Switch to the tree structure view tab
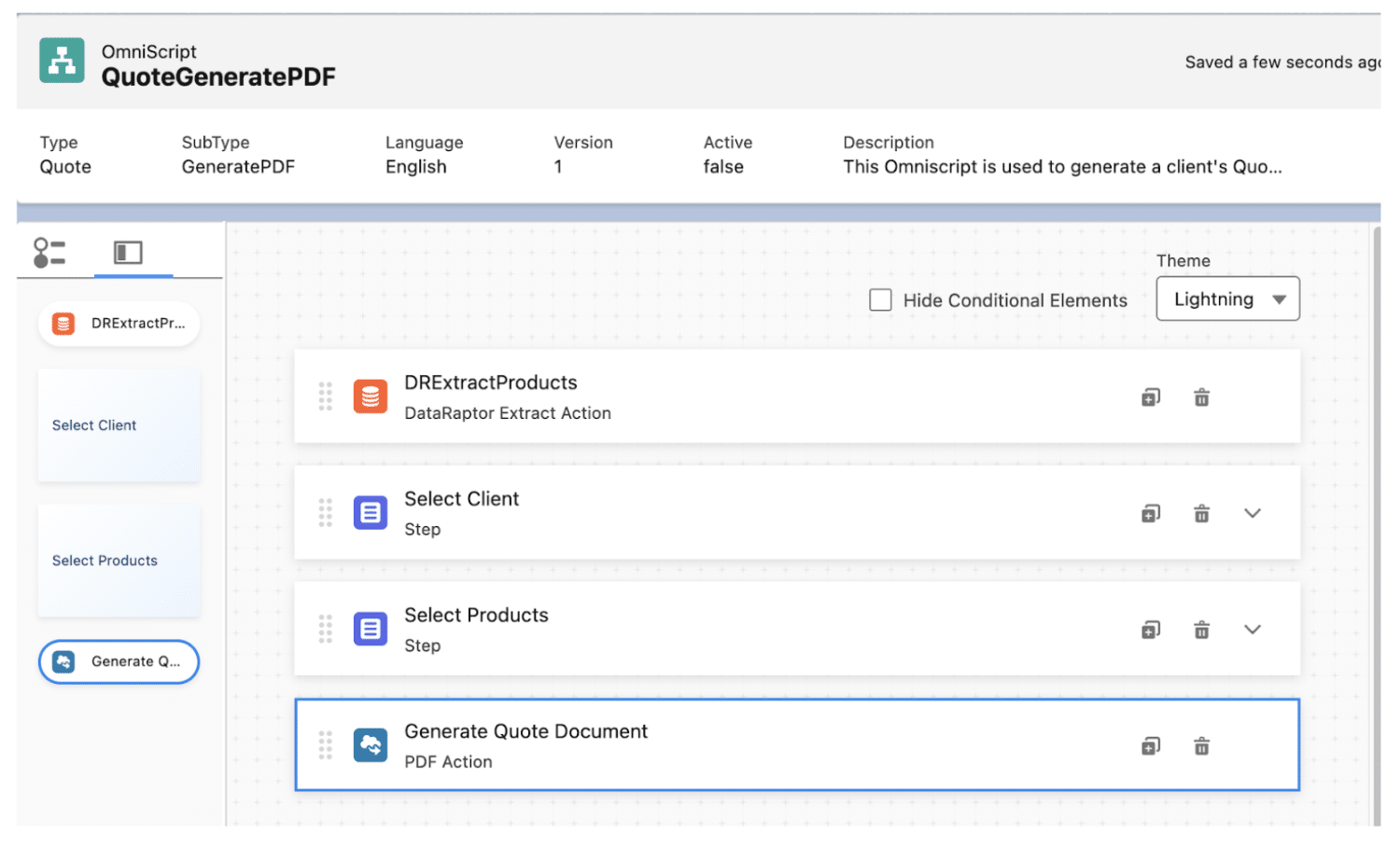 49,253
